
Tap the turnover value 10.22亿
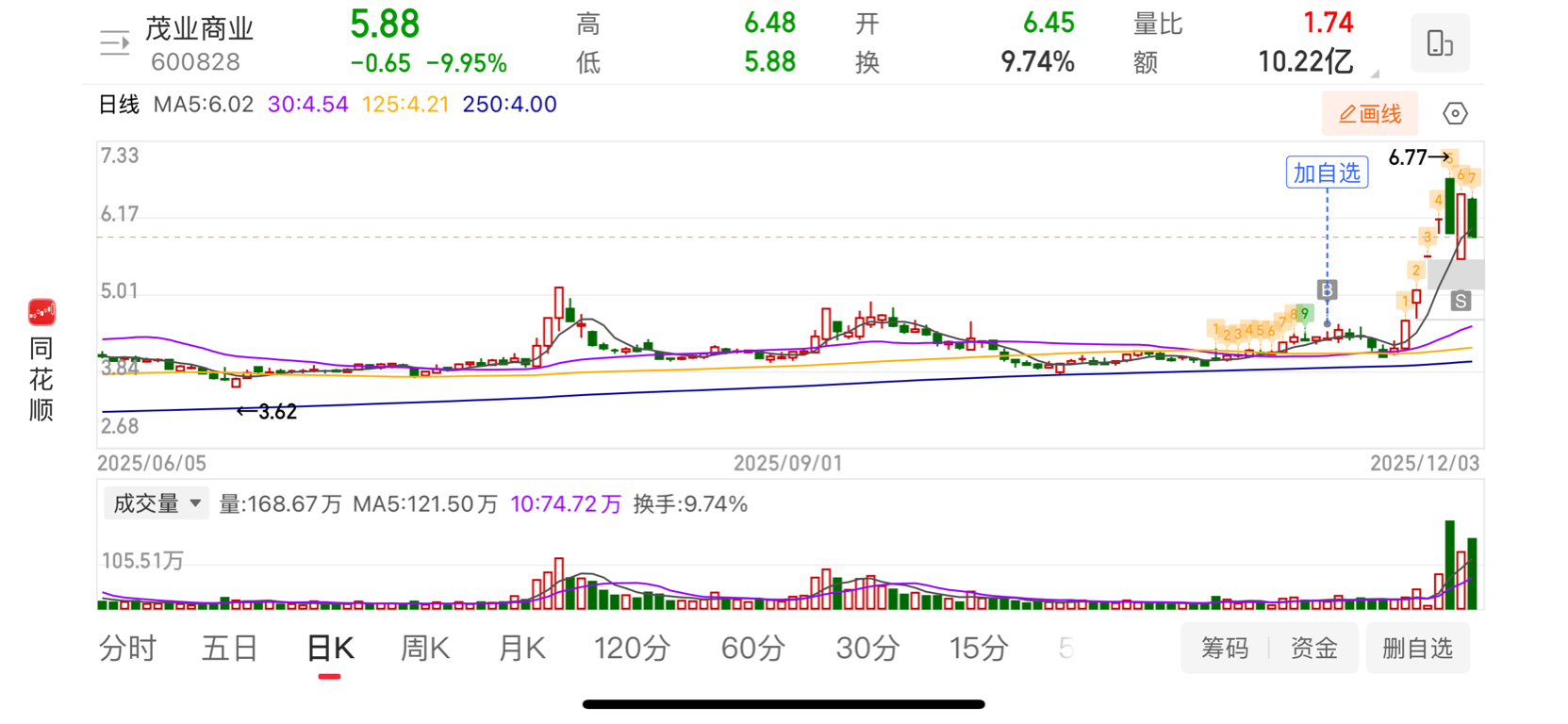click(x=1306, y=62)
